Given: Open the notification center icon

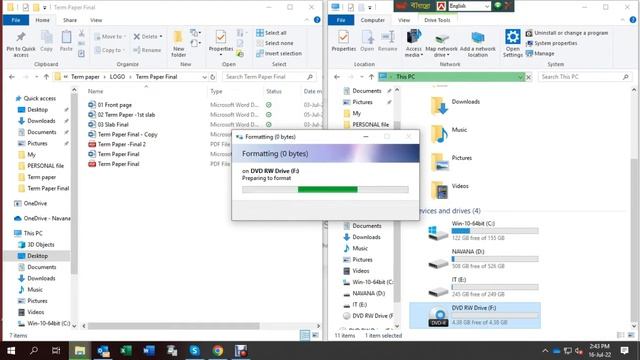Looking at the screenshot, I should (624, 351).
